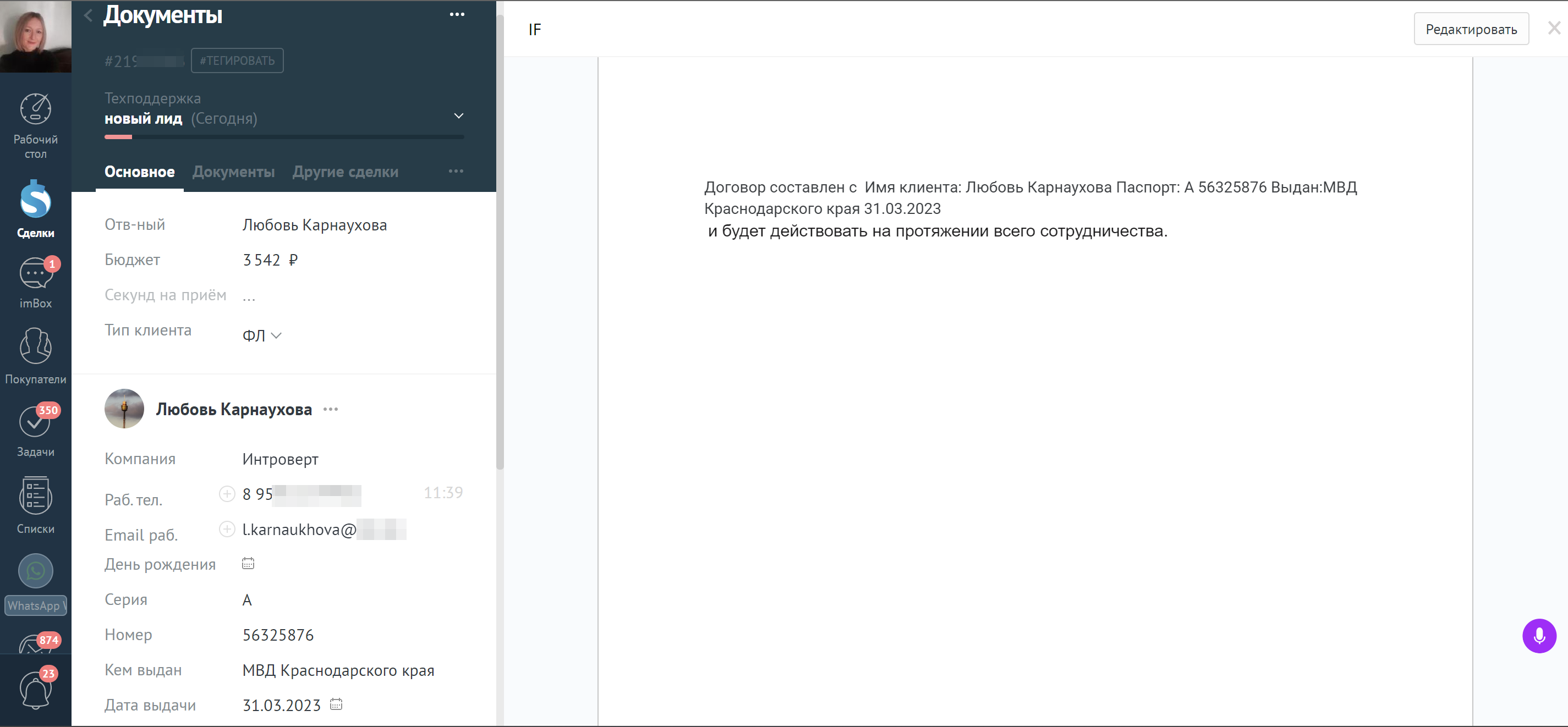Image resolution: width=1568 pixels, height=727 pixels.
Task: Open the Другие сделки tab
Action: pyautogui.click(x=345, y=172)
